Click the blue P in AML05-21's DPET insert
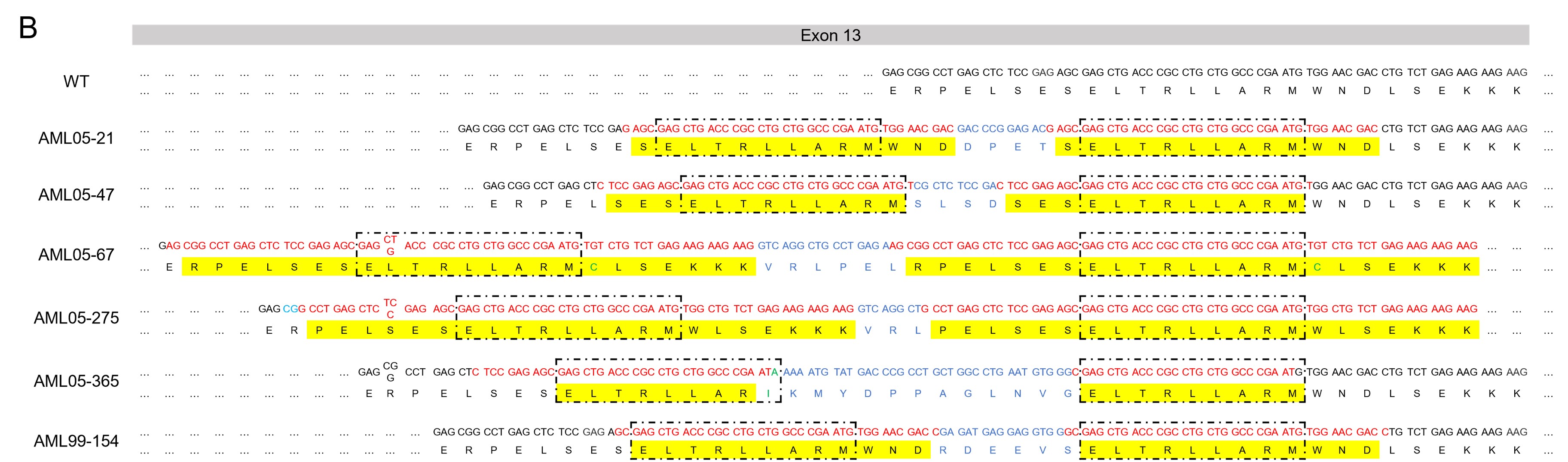1568x462 pixels. click(992, 147)
